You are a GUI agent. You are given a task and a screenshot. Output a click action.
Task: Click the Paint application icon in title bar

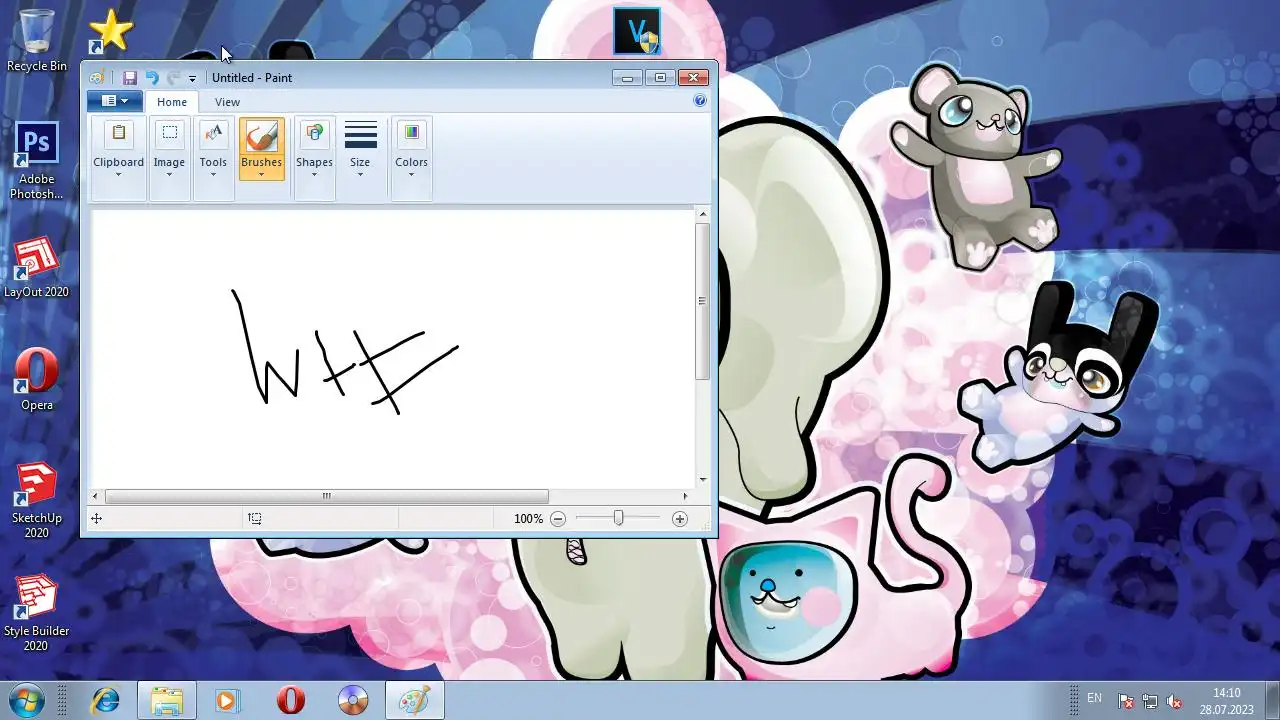pos(97,78)
